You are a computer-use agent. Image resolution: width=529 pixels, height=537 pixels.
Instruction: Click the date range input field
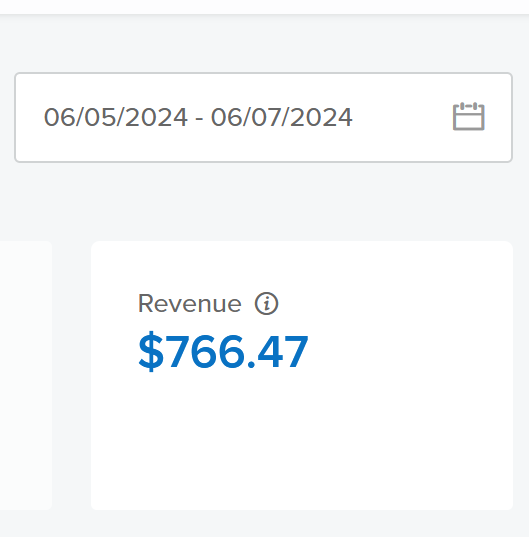click(263, 117)
